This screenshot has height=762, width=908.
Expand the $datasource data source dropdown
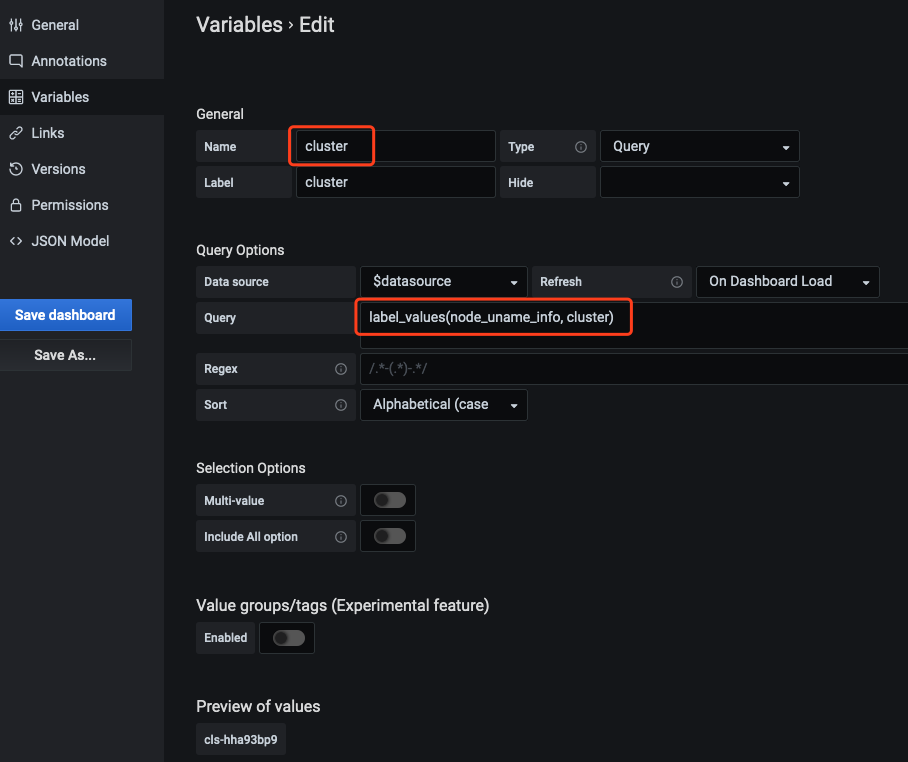444,281
